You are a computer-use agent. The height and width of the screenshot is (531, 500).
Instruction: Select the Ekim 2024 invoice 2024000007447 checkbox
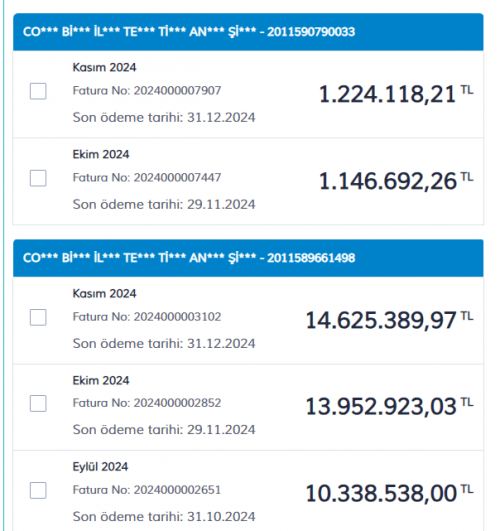[38, 178]
